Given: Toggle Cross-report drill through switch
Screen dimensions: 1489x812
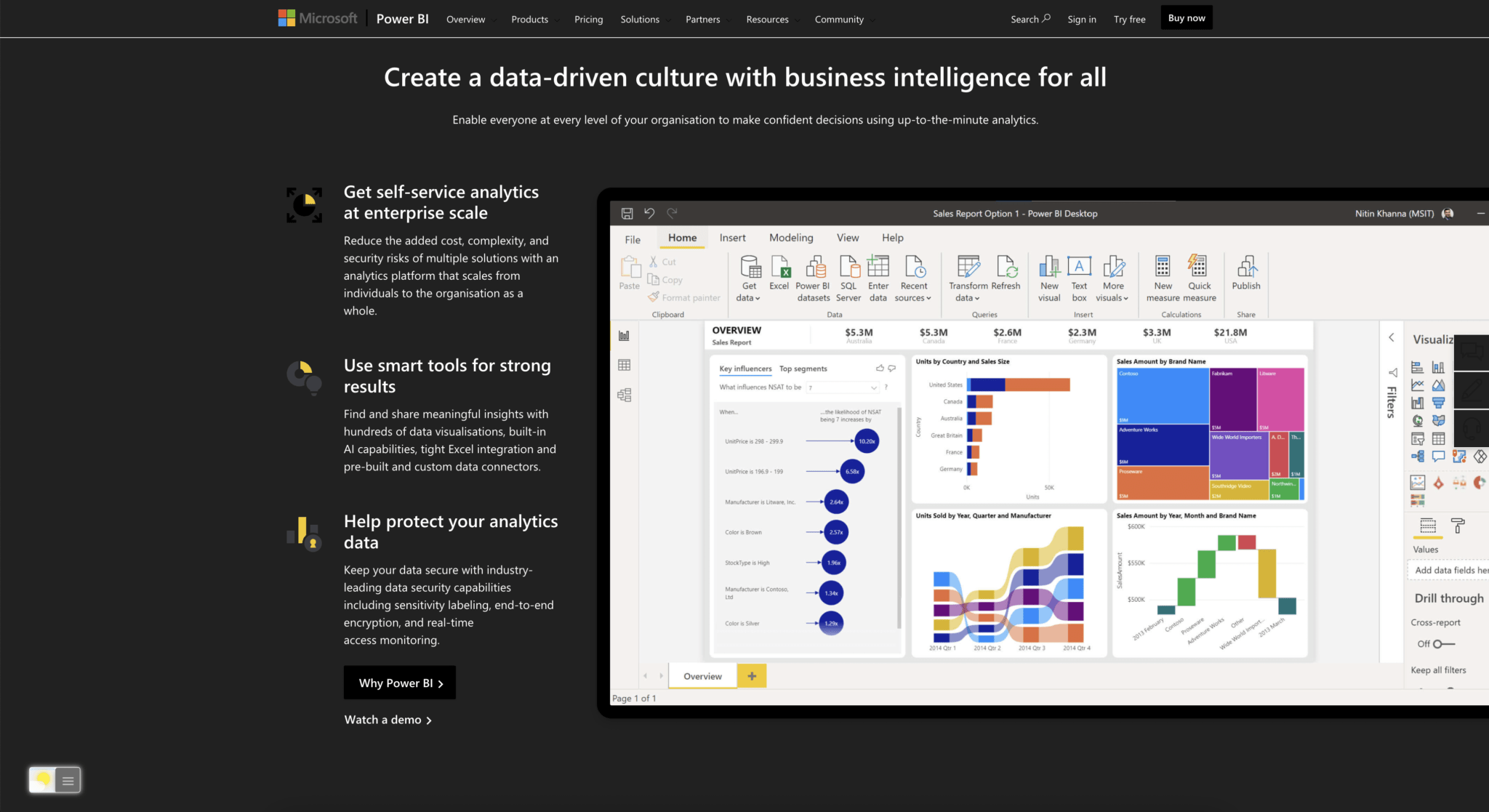Looking at the screenshot, I should [x=1444, y=644].
